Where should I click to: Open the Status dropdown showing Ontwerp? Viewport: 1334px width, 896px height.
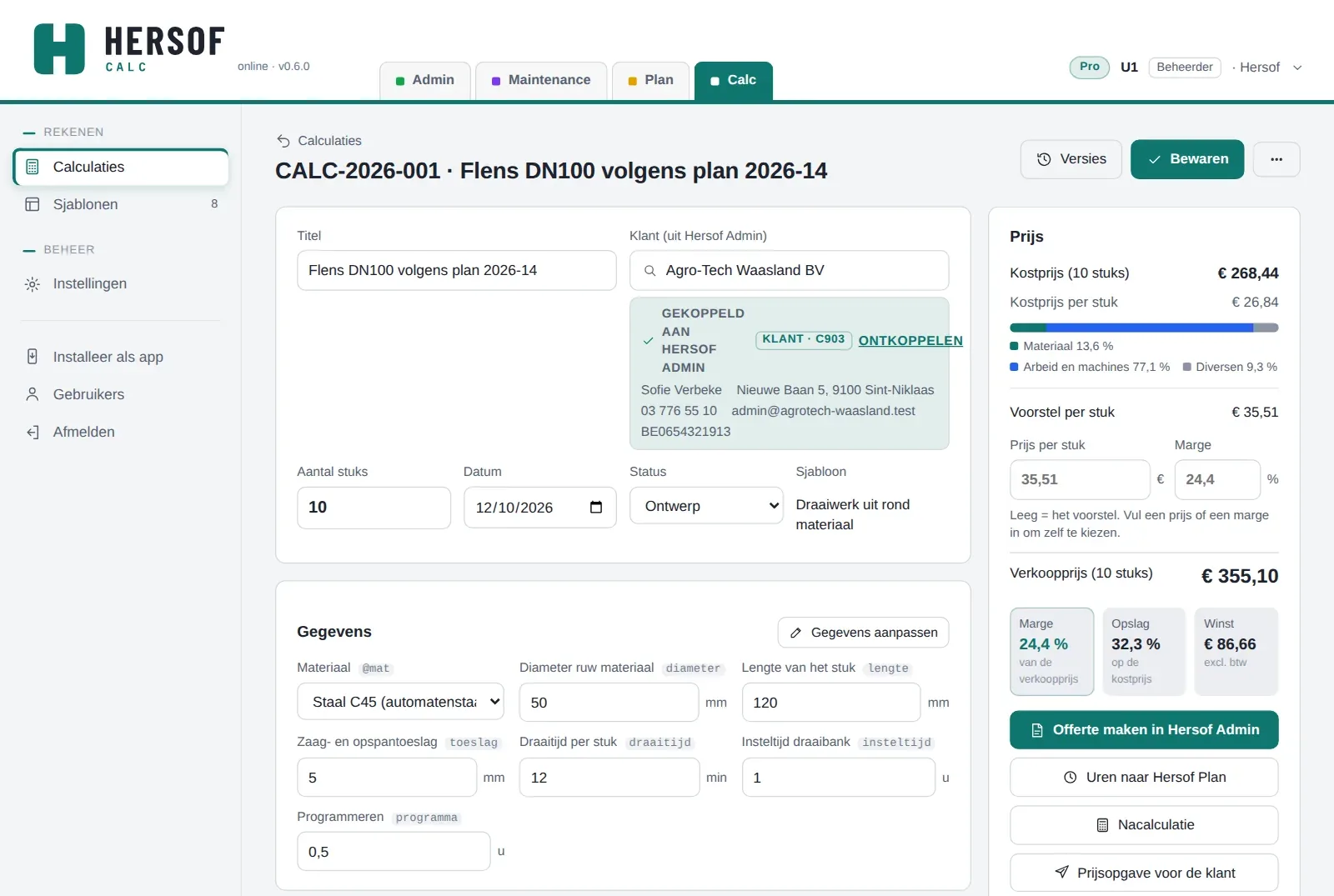coord(706,506)
